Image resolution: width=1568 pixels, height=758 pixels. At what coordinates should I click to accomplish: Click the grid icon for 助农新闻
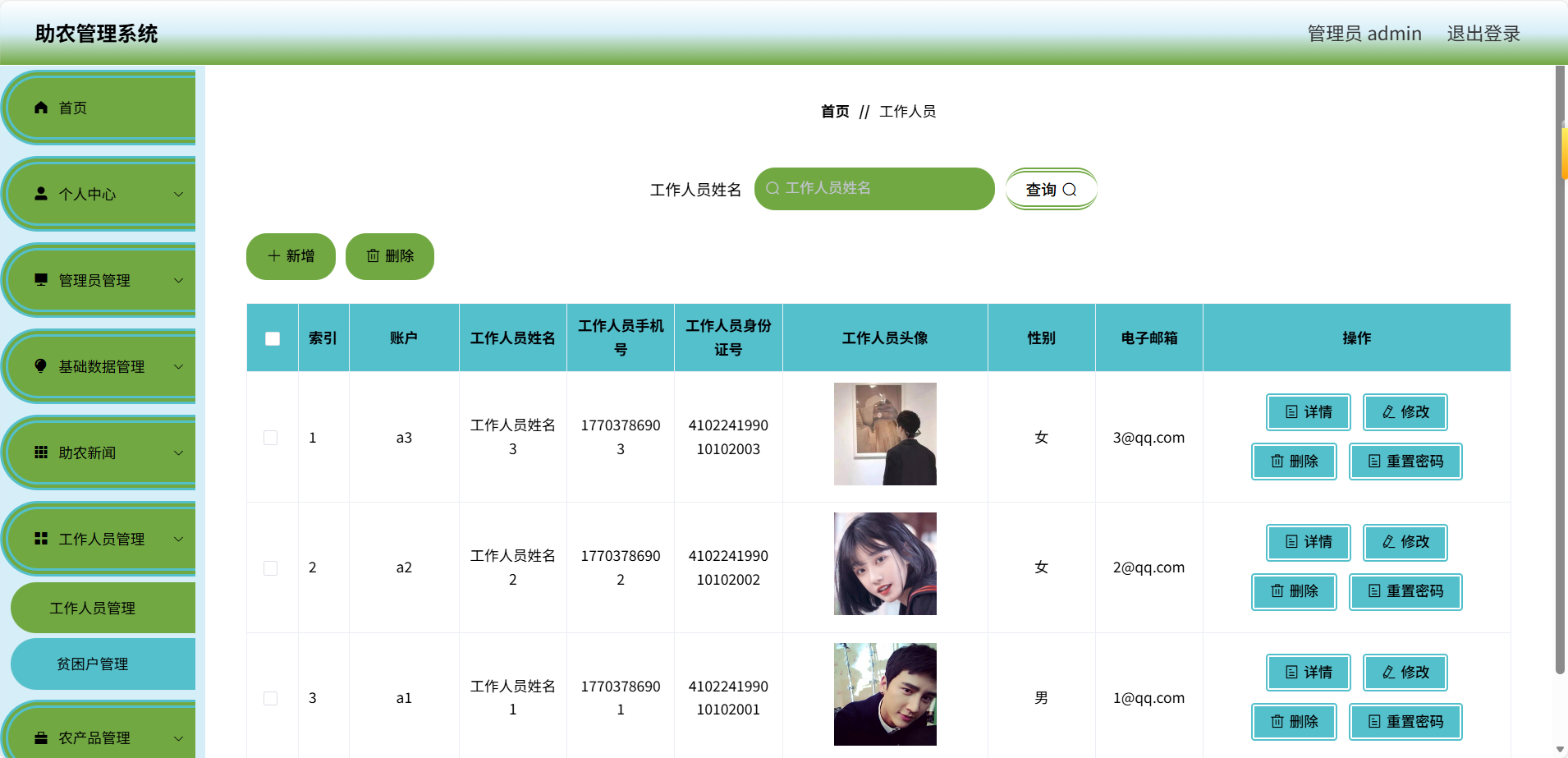tap(41, 453)
